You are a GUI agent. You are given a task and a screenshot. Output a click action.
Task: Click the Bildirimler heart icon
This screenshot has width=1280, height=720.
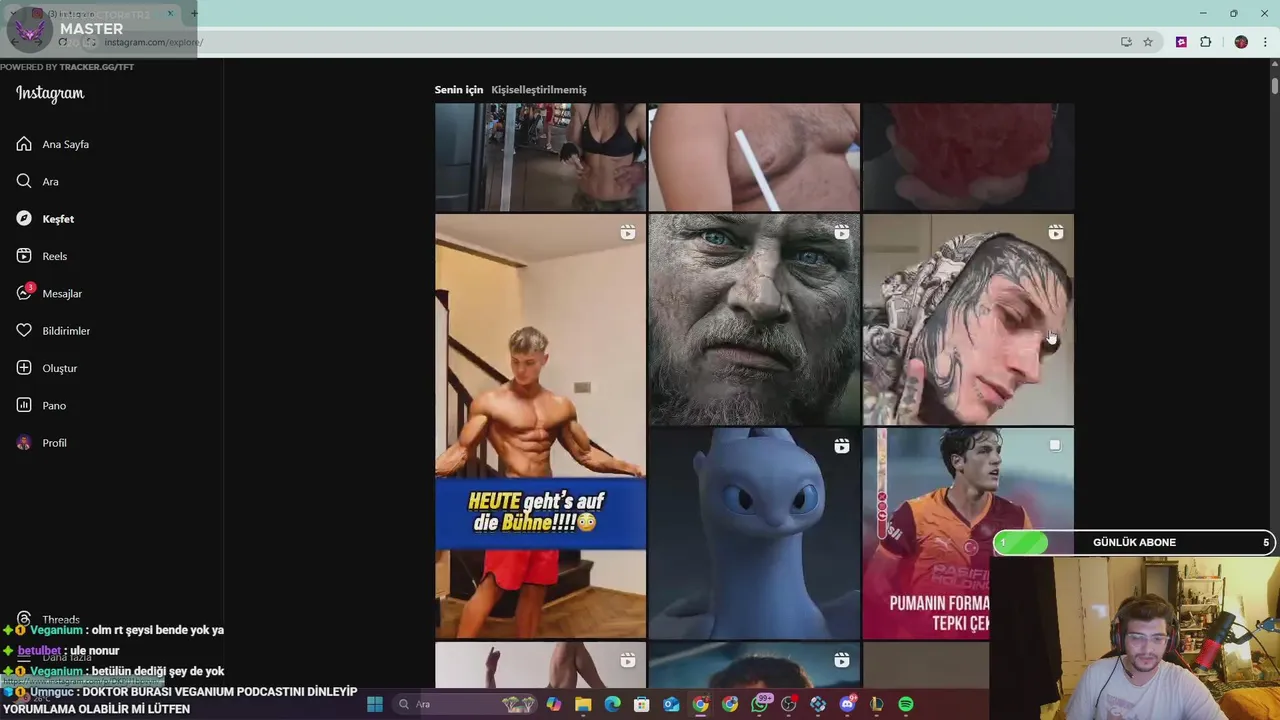(x=24, y=330)
